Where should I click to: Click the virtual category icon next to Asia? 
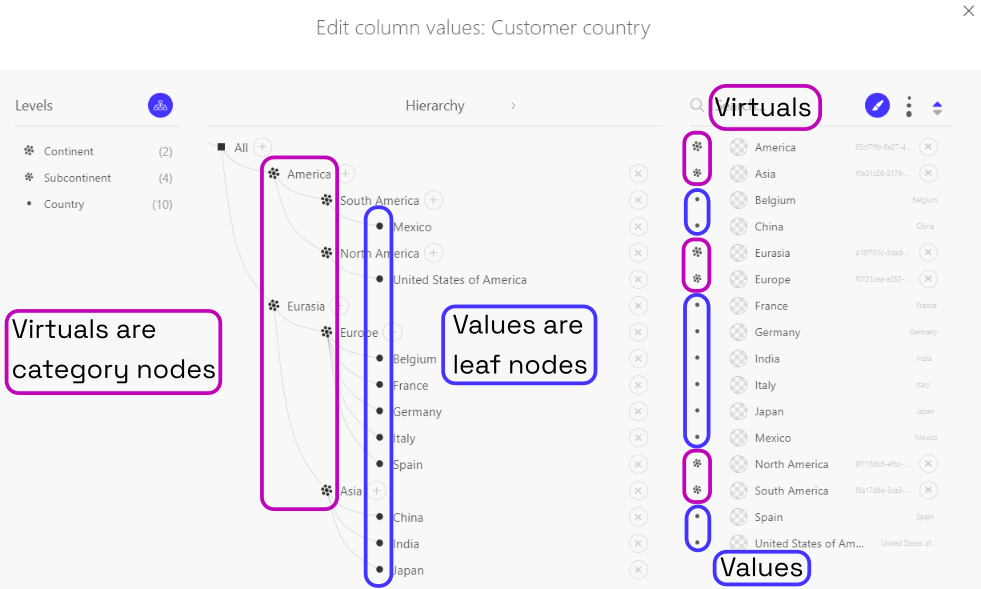(x=326, y=491)
